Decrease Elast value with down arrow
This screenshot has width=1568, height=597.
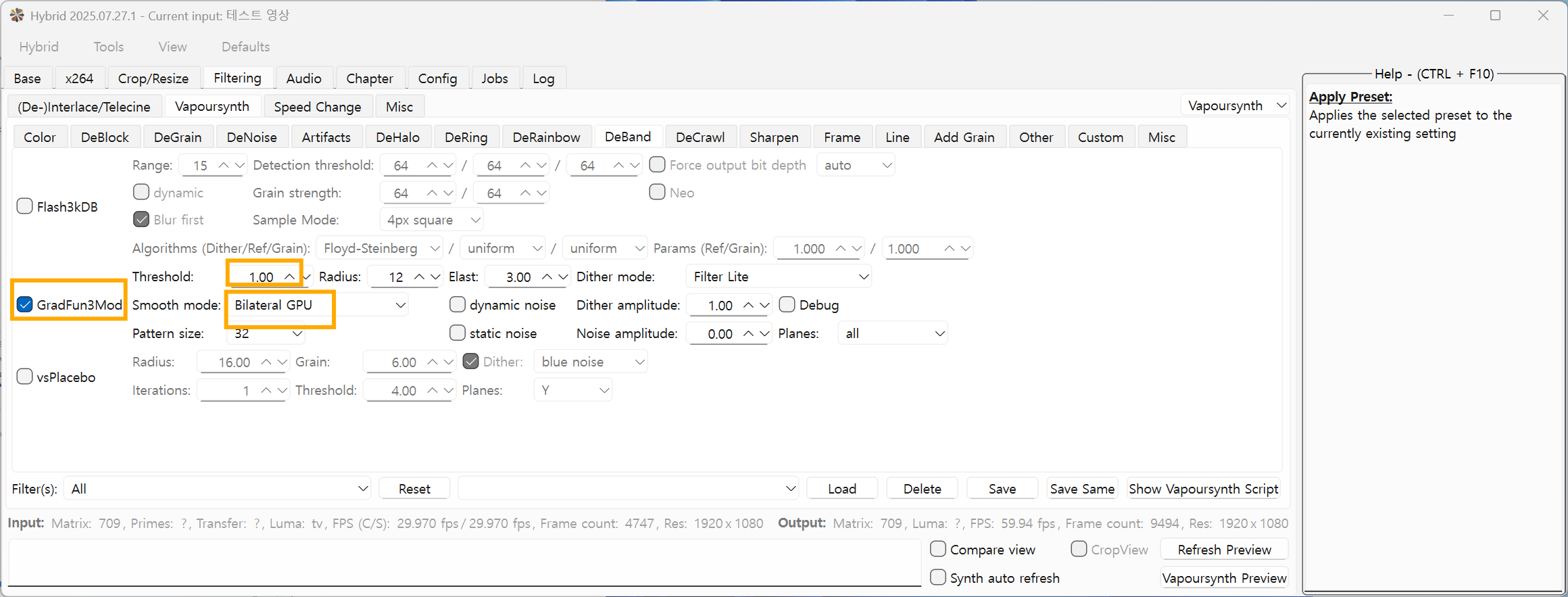[563, 277]
